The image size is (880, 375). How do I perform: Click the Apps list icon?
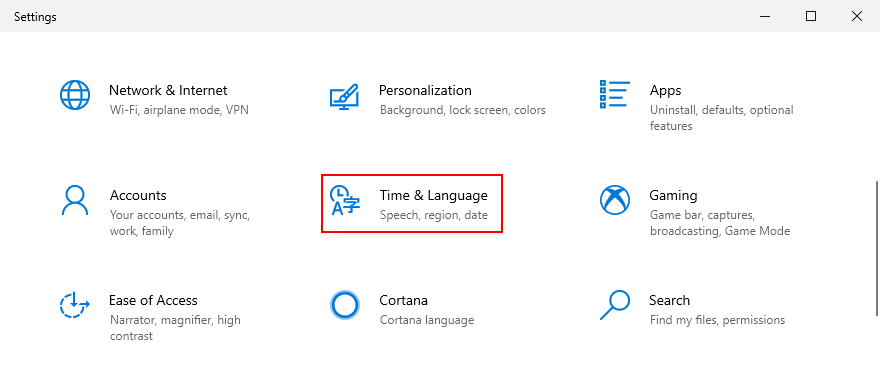coord(615,94)
